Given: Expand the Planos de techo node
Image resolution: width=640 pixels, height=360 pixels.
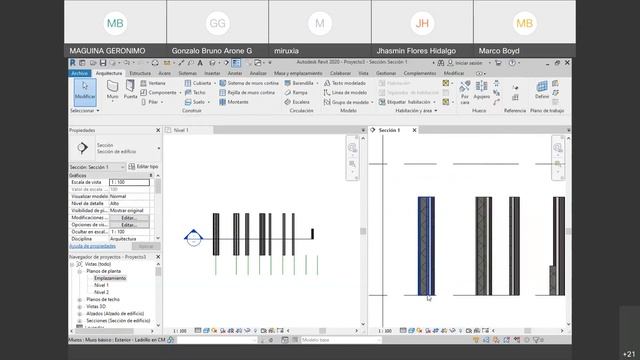Looking at the screenshot, I should (x=80, y=300).
